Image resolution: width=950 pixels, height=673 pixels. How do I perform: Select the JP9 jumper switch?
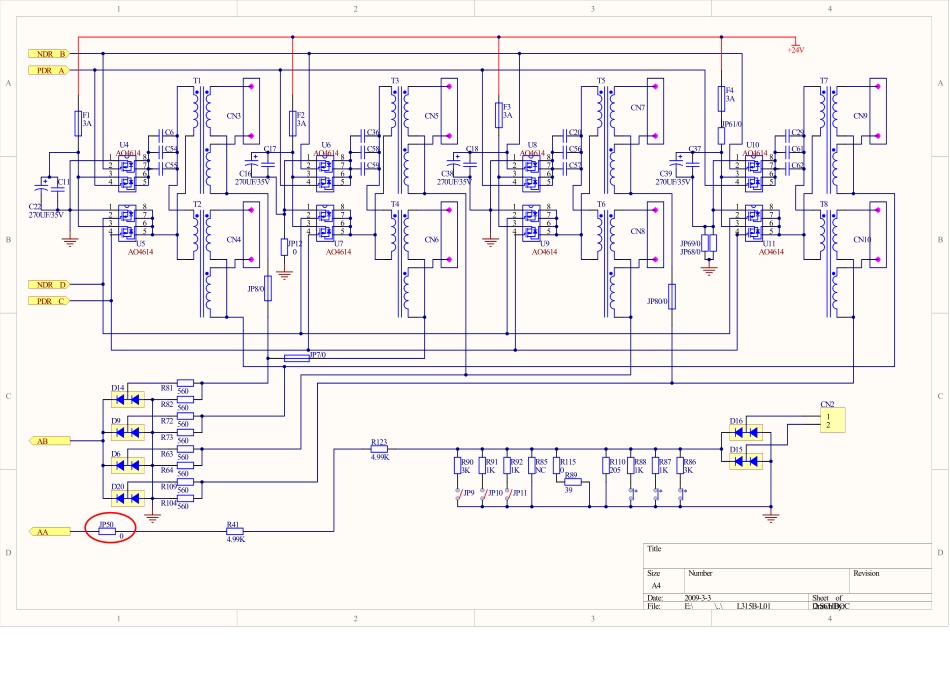(x=459, y=493)
